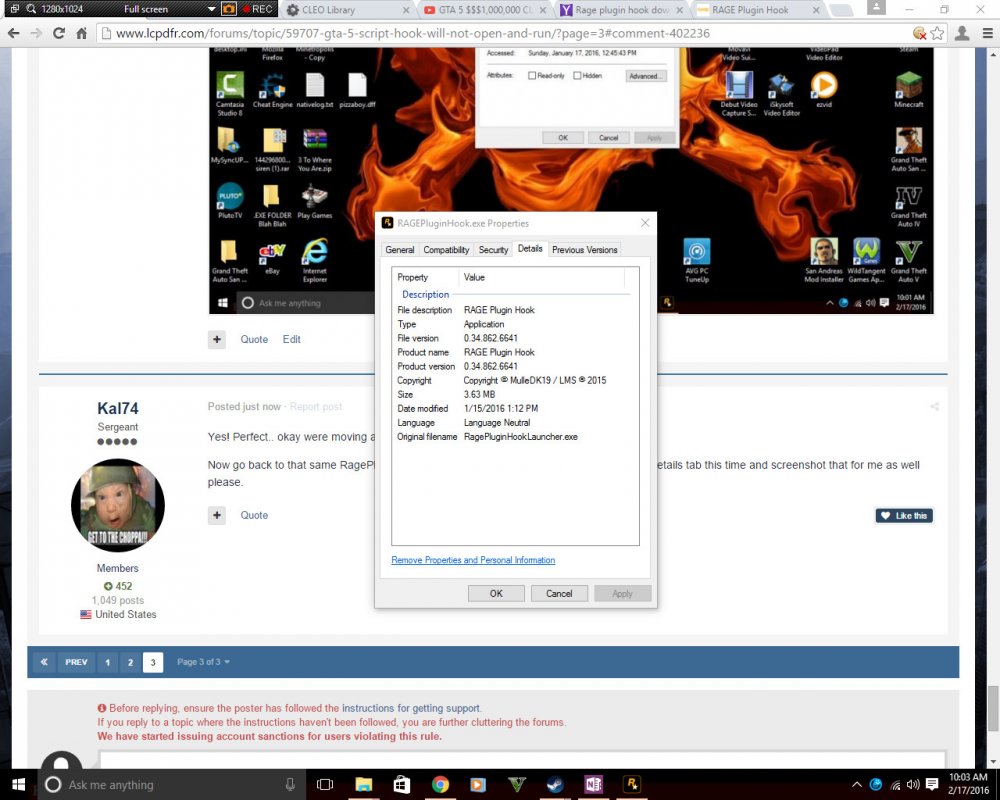The width and height of the screenshot is (1000, 800).
Task: Click the Report post link
Action: 316,407
